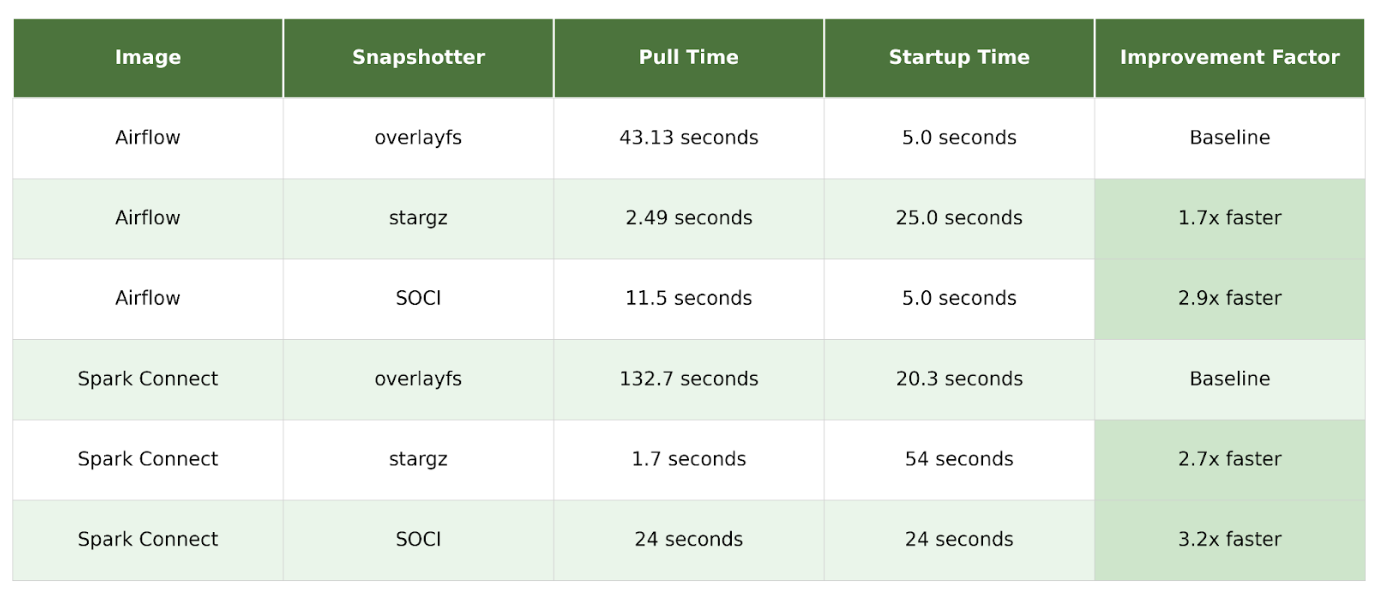
Task: Click the 54 seconds startup time cell
Action: pyautogui.click(x=959, y=459)
